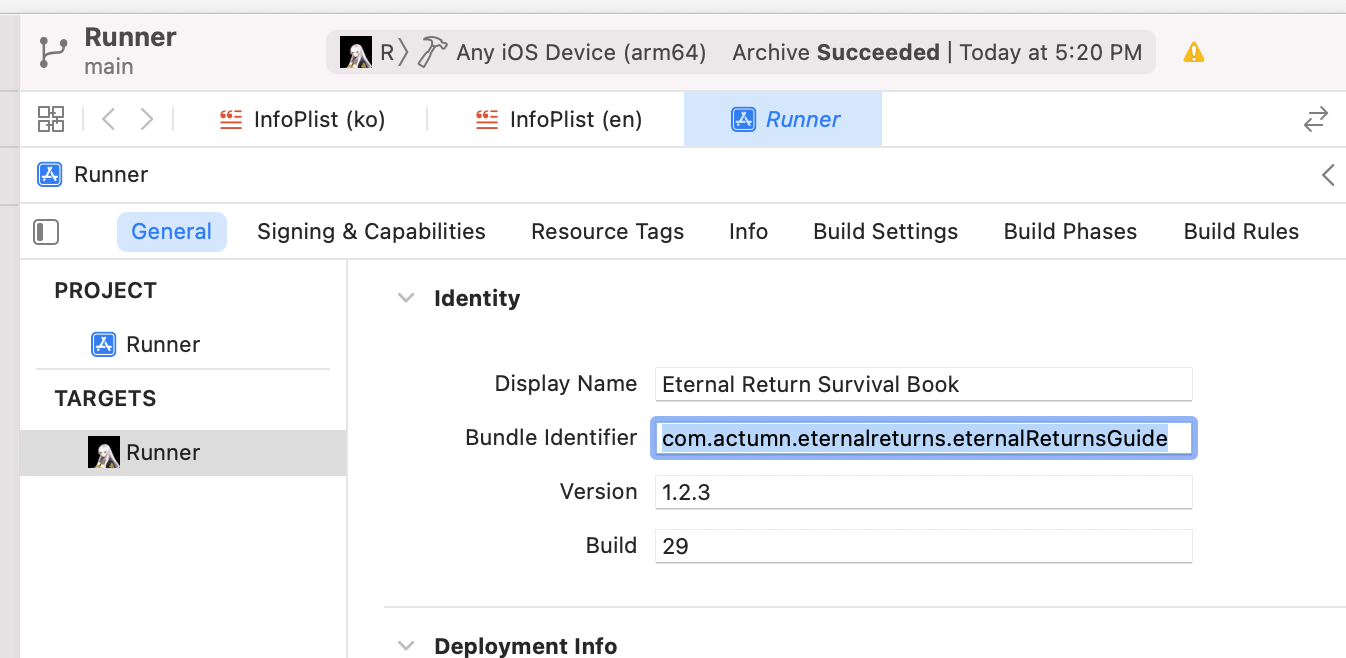Collapse the Deployment Info section
Viewport: 1346px width, 658px height.
coord(405,646)
